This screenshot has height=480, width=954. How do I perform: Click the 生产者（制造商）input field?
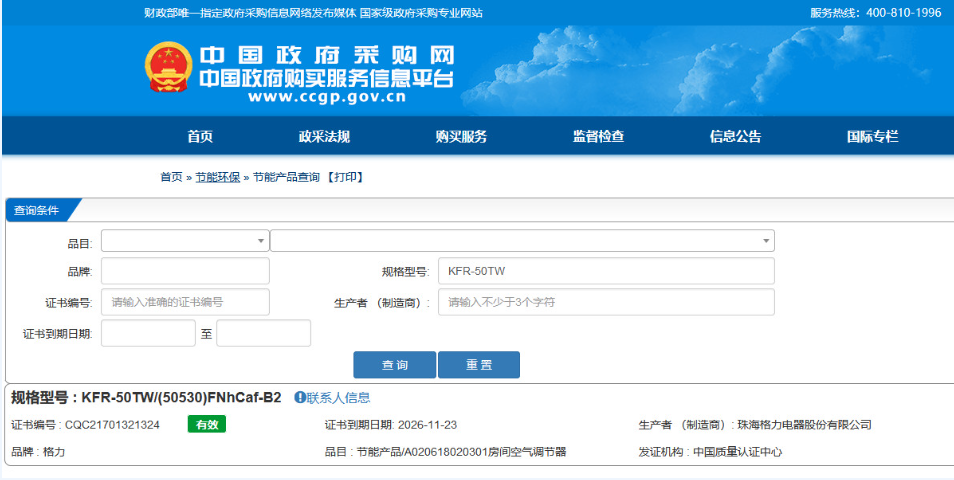coord(606,302)
